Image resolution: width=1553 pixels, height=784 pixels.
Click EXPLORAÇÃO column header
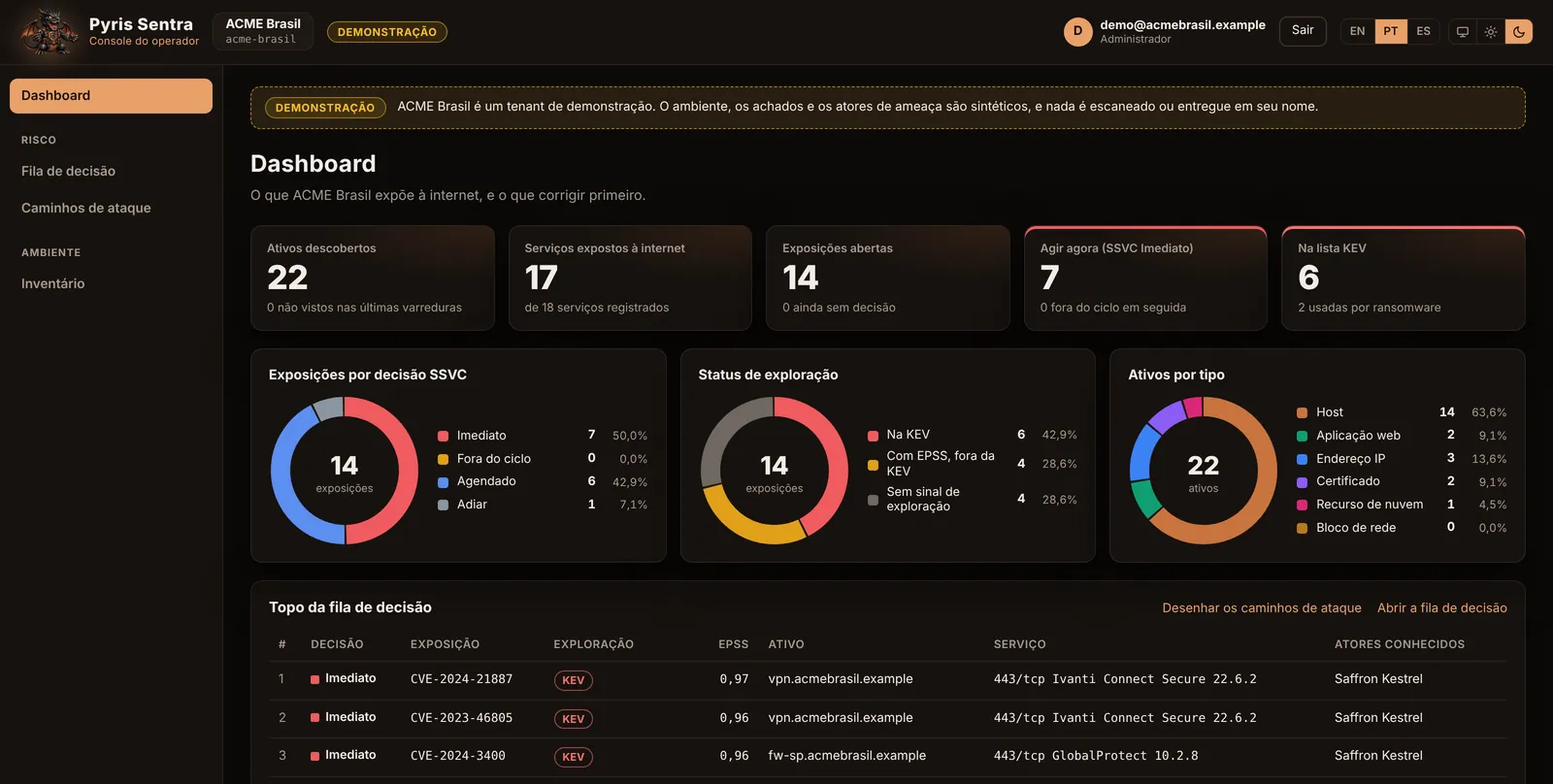594,644
